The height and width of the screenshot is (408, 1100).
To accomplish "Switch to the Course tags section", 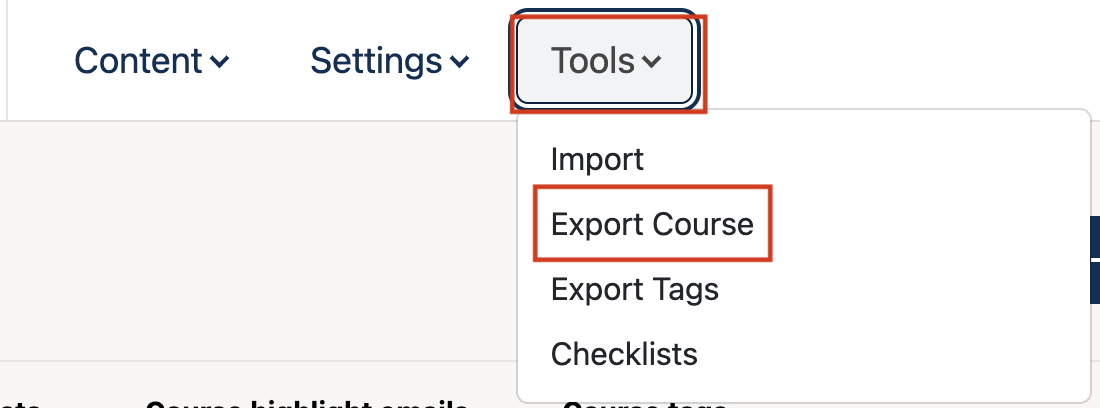I will 644,403.
